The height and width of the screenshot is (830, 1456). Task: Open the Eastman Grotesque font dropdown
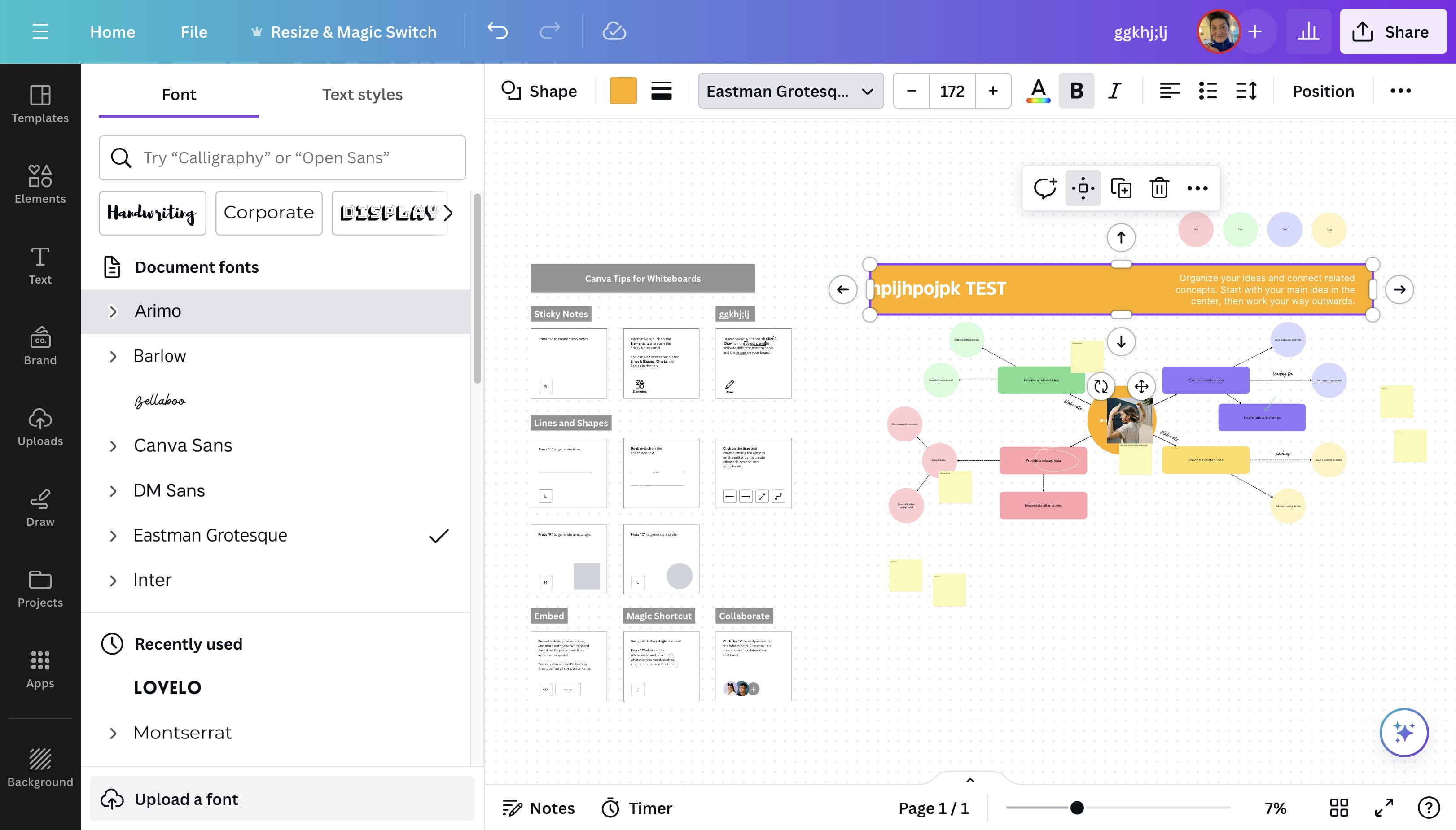790,91
